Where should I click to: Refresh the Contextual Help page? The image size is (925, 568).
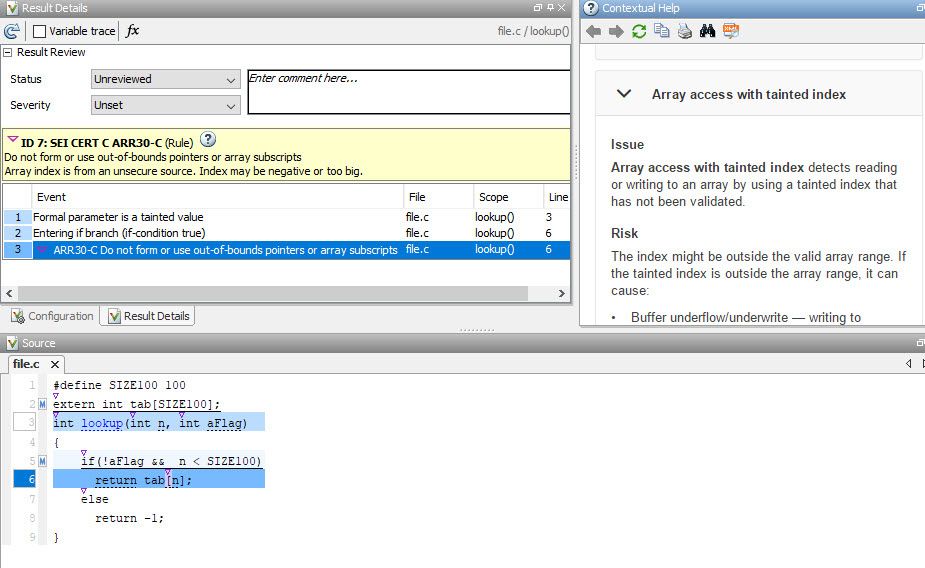click(638, 31)
